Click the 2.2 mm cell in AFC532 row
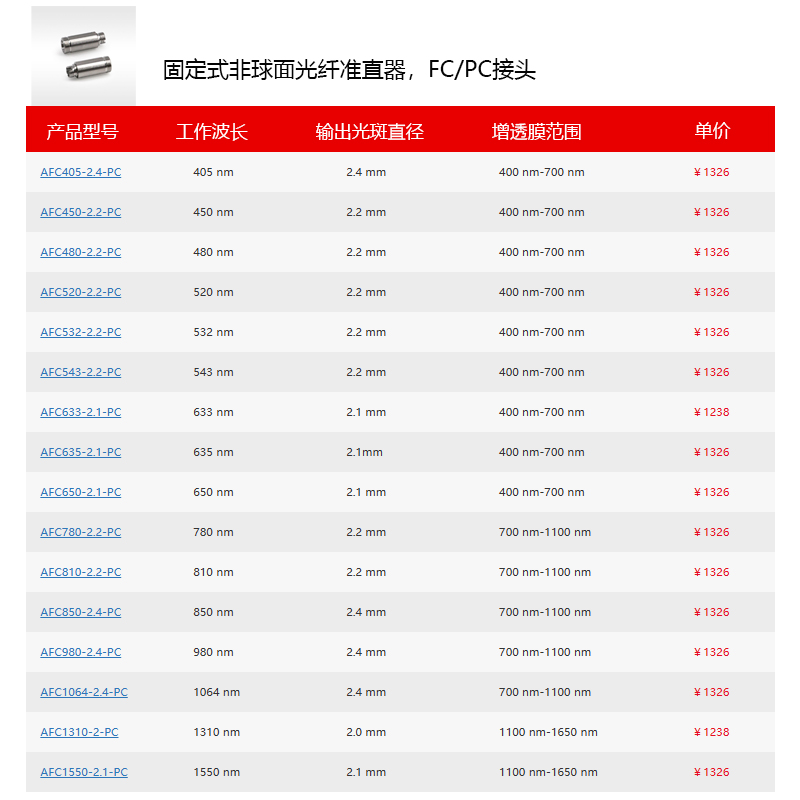 point(366,332)
